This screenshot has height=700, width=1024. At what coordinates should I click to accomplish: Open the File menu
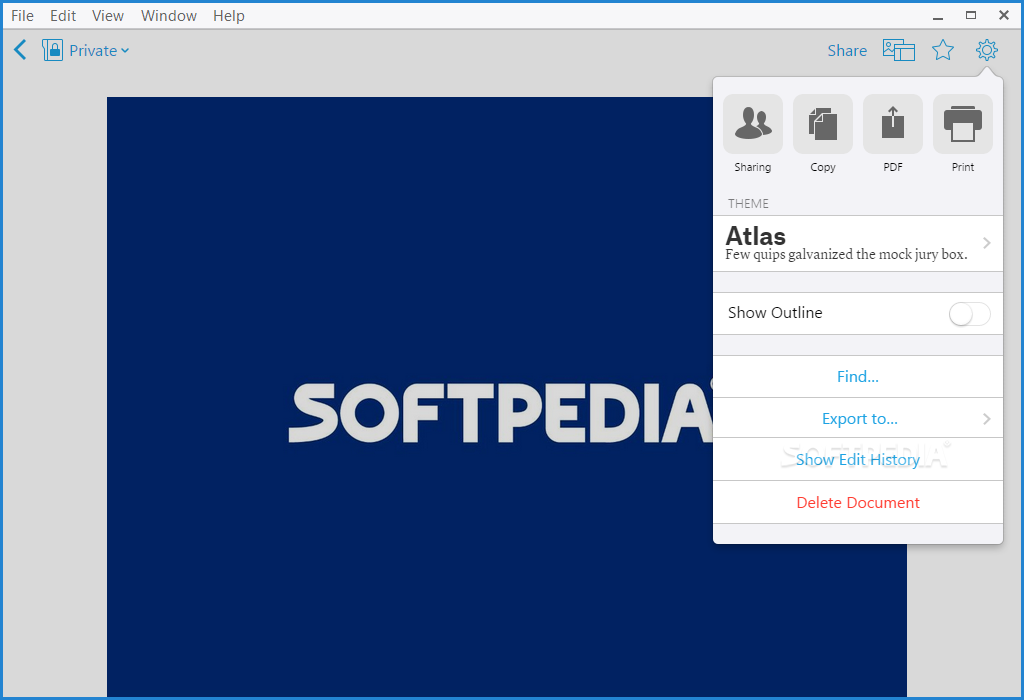(x=22, y=16)
